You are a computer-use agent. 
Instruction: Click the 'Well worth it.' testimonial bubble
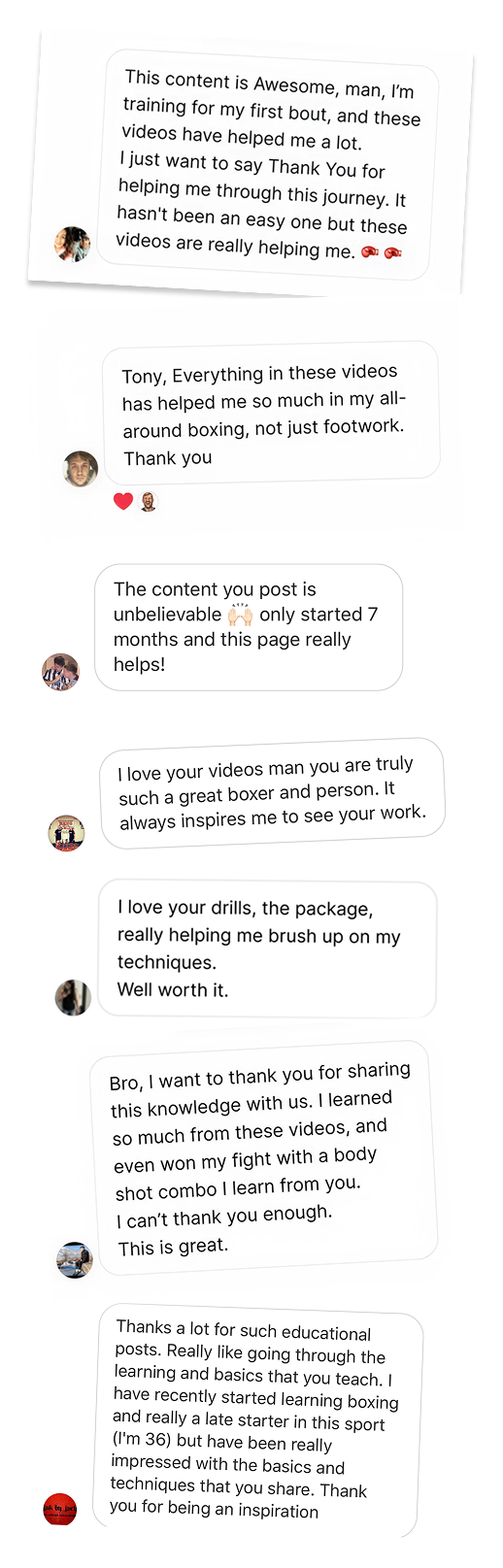[x=267, y=950]
